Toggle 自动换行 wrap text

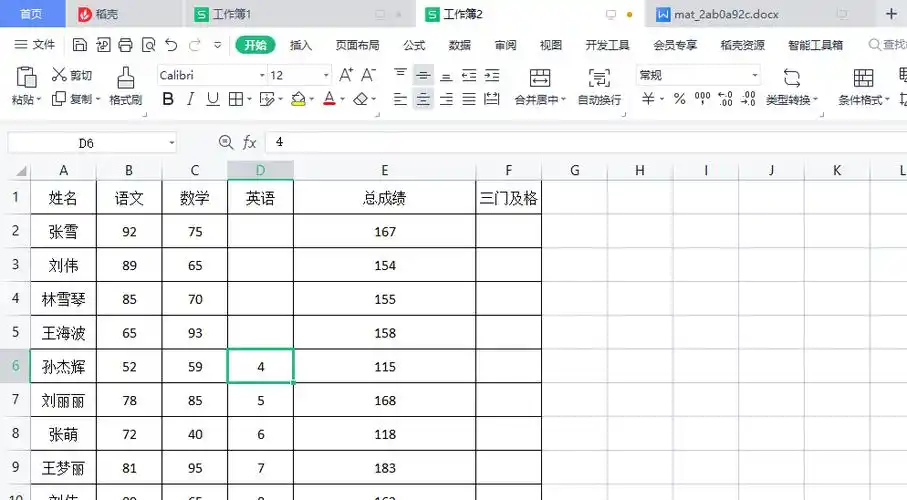click(x=599, y=86)
